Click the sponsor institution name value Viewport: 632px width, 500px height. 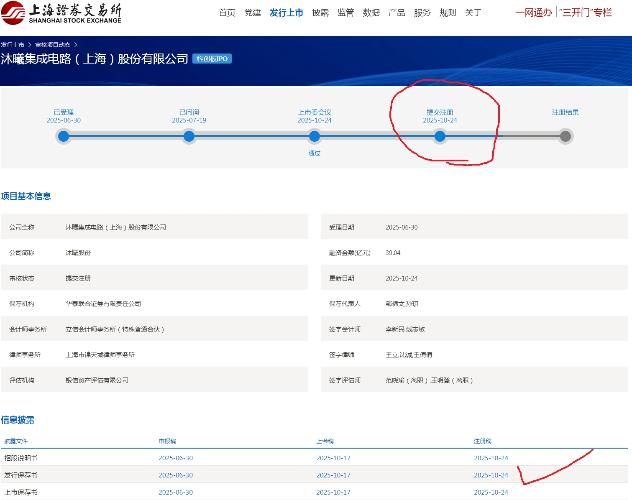[103, 303]
